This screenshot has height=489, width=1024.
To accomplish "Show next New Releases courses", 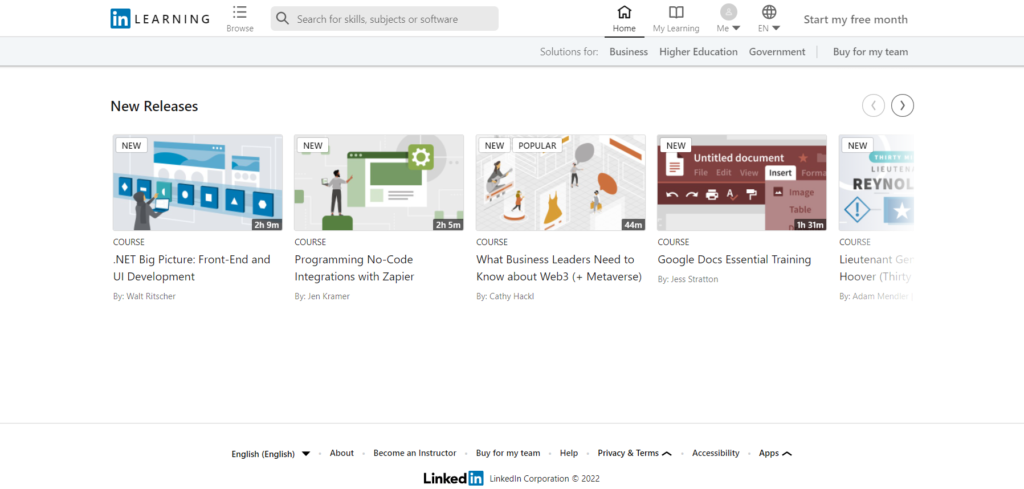I will click(x=903, y=105).
